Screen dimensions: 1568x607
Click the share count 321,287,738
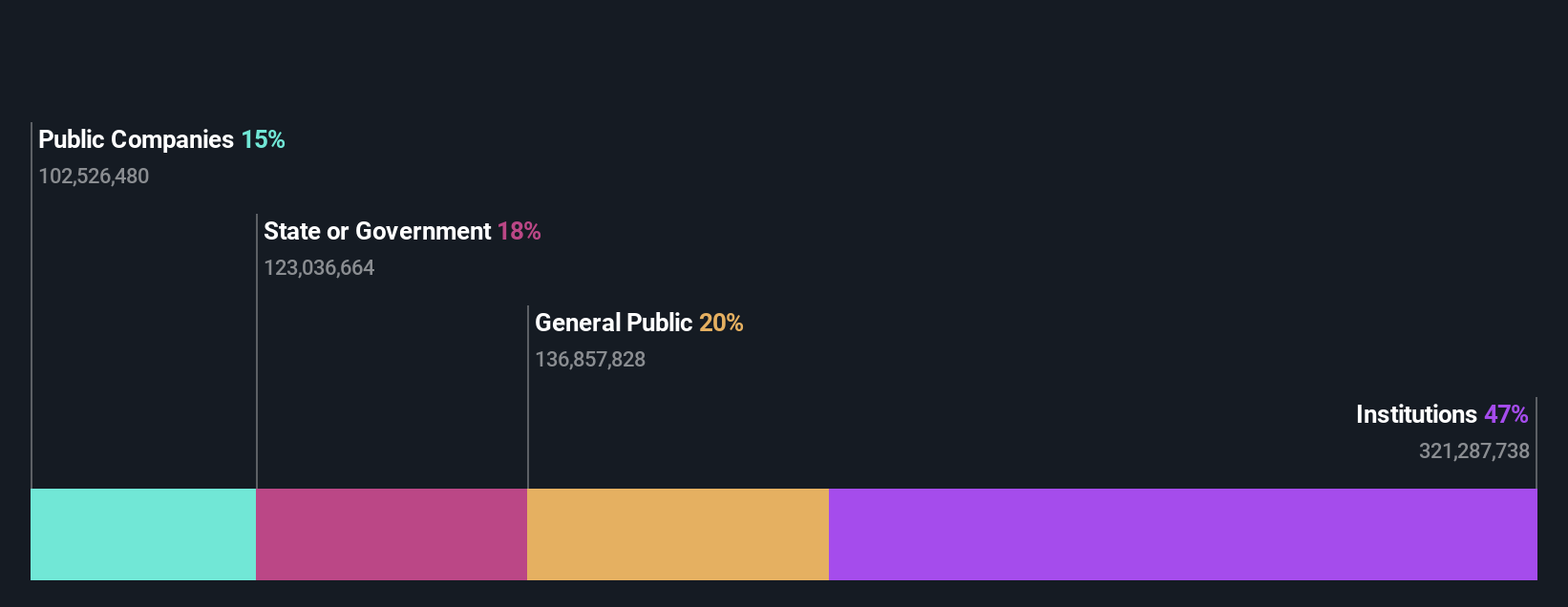click(1473, 450)
